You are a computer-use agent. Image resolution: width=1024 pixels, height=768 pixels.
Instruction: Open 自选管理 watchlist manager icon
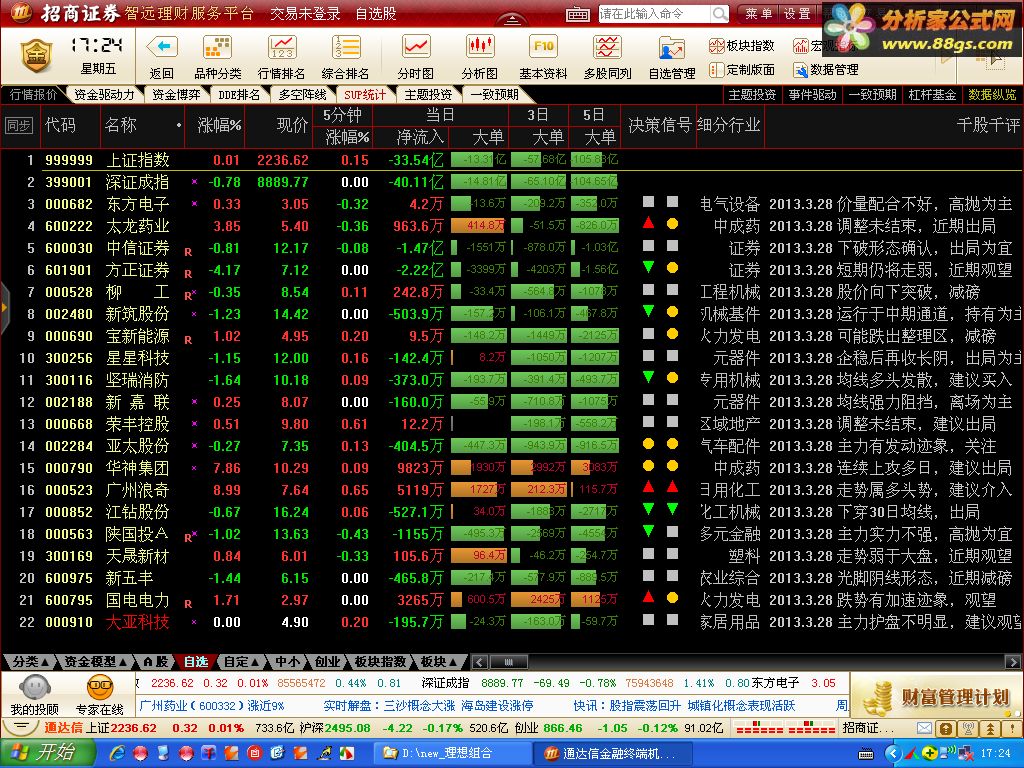coord(671,50)
